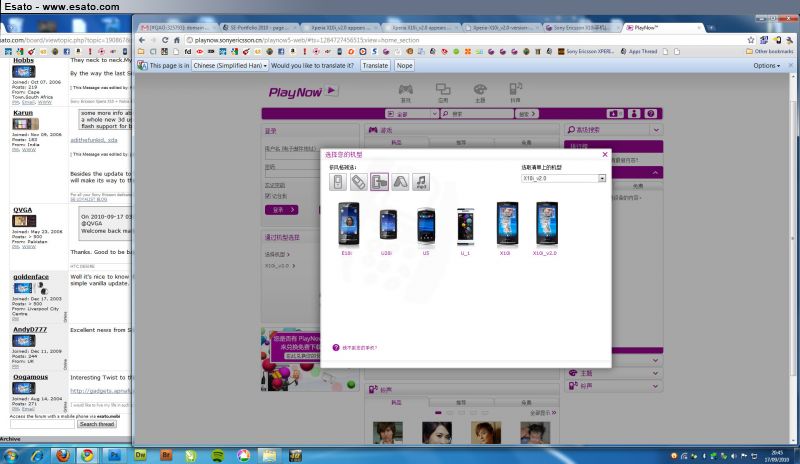Switch to the PlayNow tab
This screenshot has height=464, width=800.
coord(663,28)
